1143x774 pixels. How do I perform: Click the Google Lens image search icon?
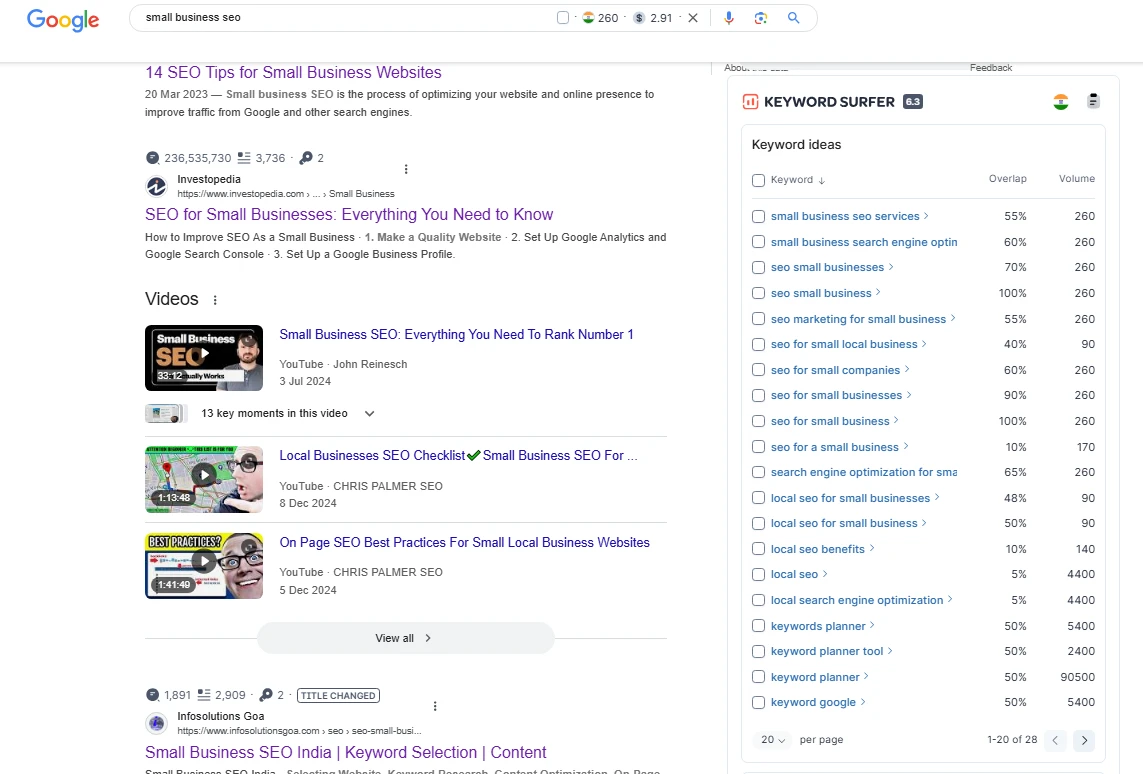point(761,18)
